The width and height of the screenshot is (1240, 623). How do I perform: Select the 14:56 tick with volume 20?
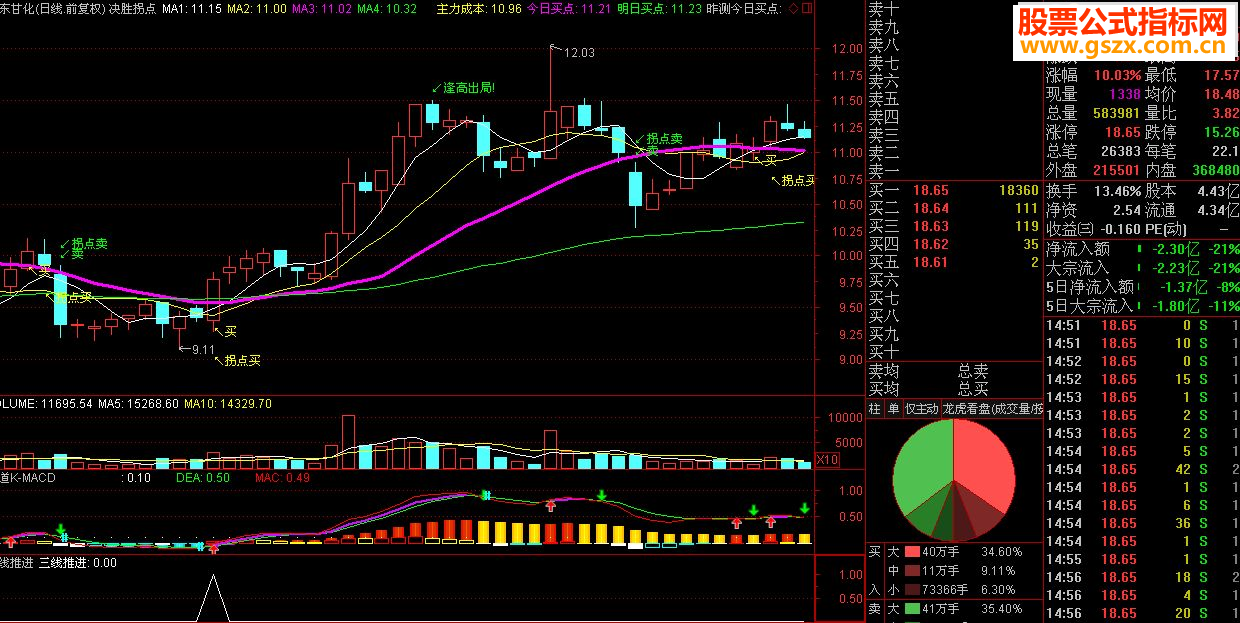(1142, 613)
